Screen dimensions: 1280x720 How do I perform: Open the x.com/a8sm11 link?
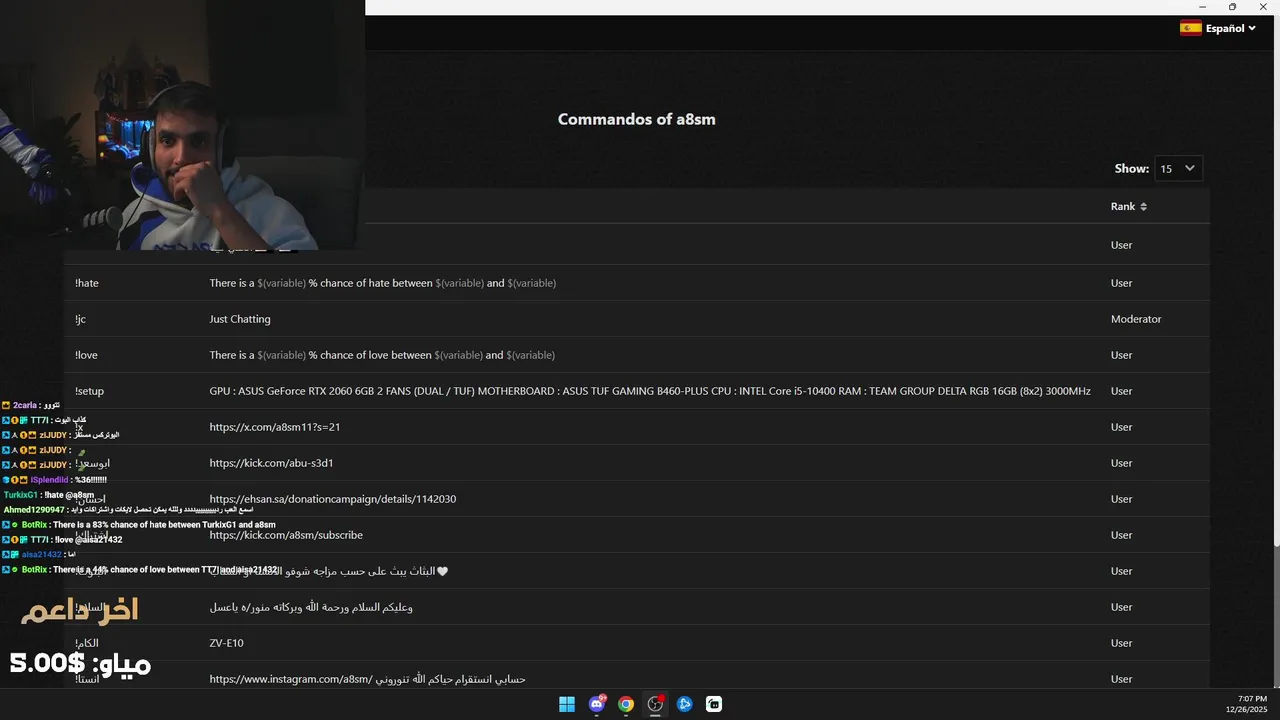pos(275,427)
